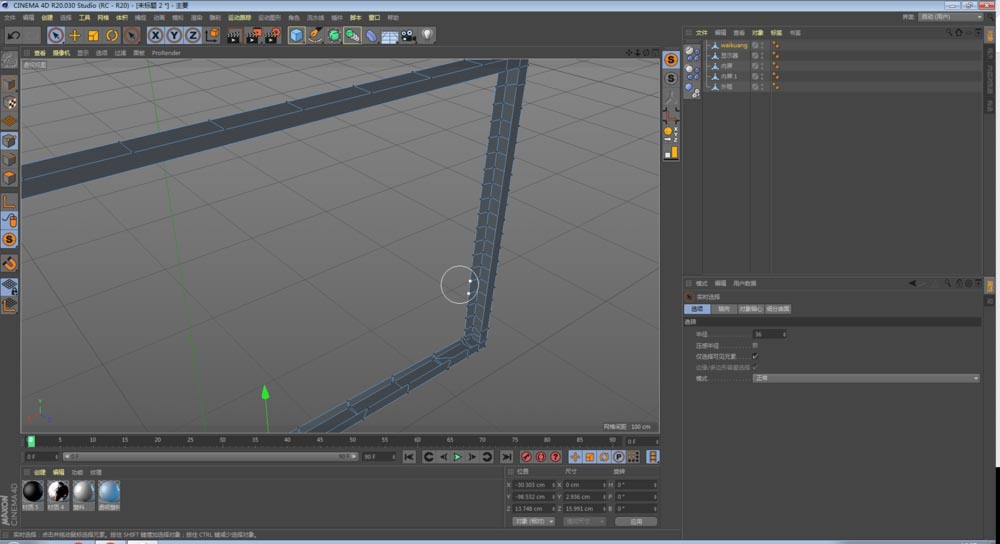
Task: Add a Cube primitive object
Action: (x=296, y=35)
